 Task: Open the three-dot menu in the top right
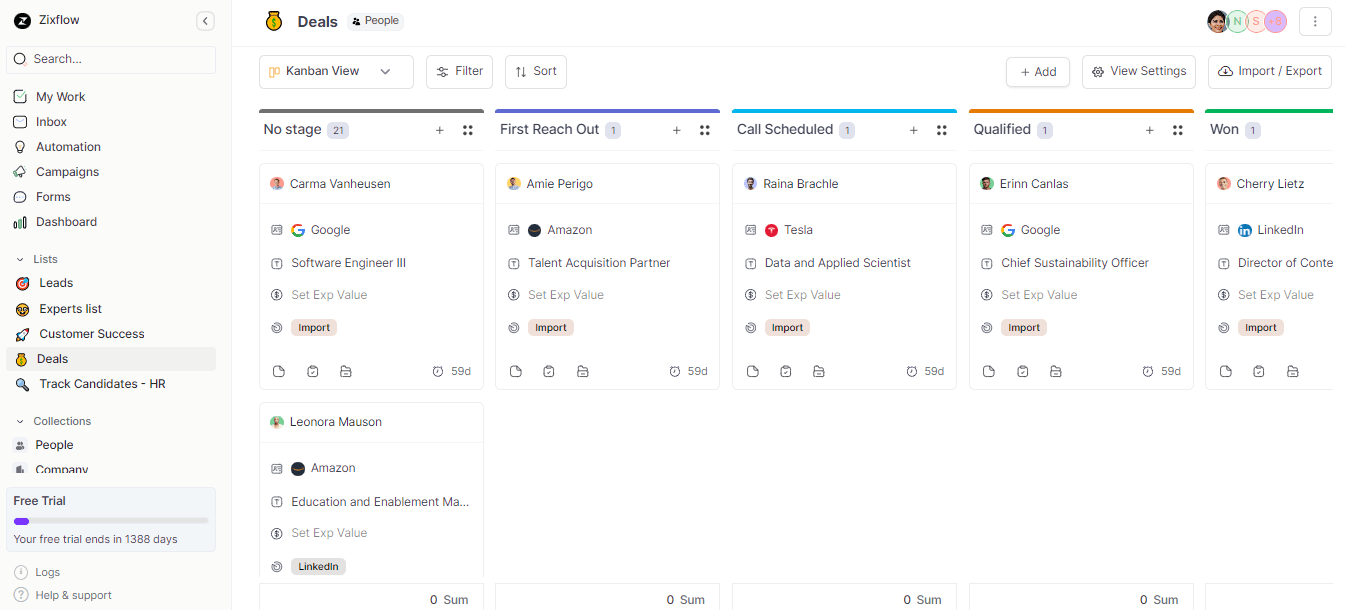[1315, 20]
